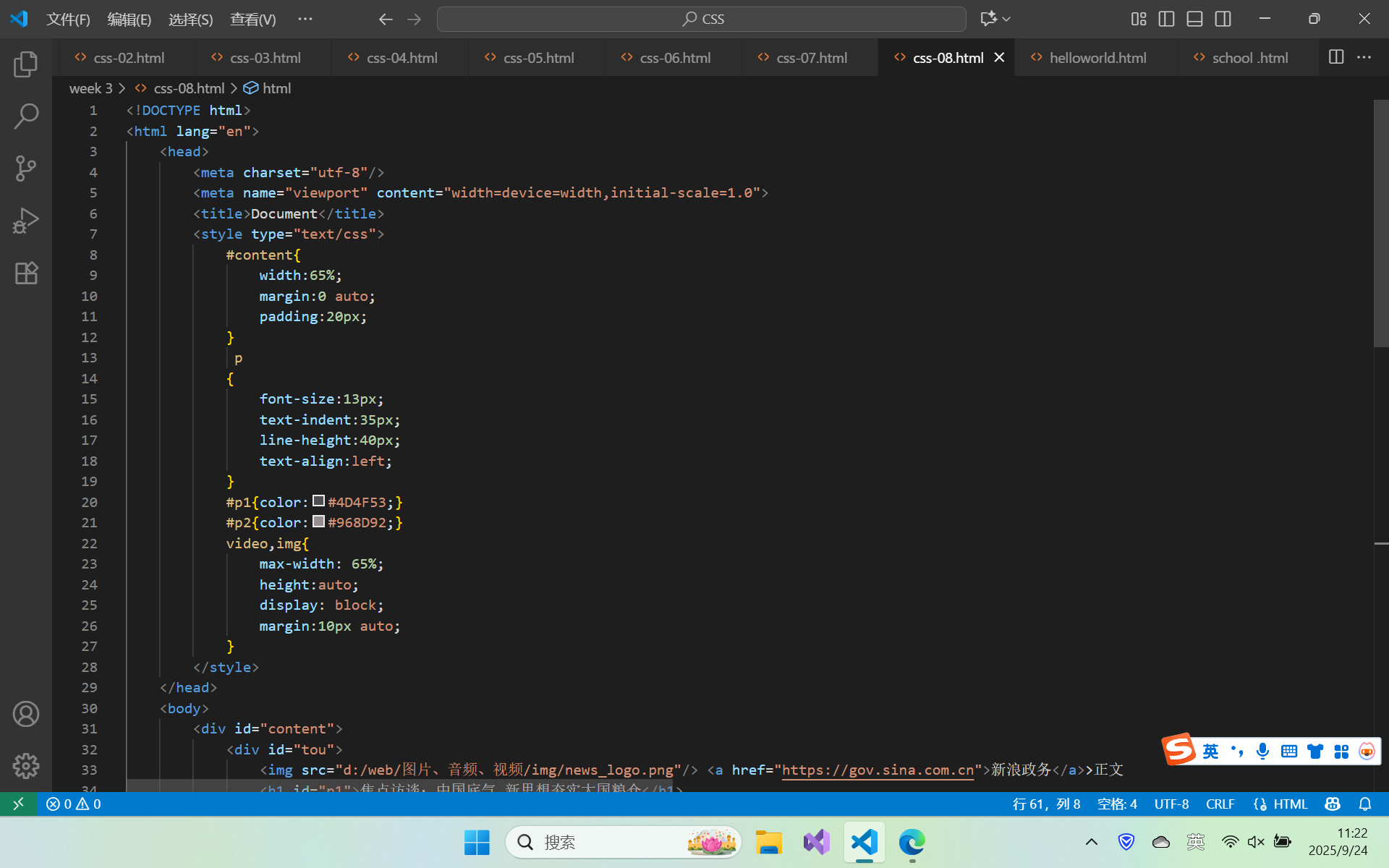
Task: Open the Extensions view
Action: (26, 273)
